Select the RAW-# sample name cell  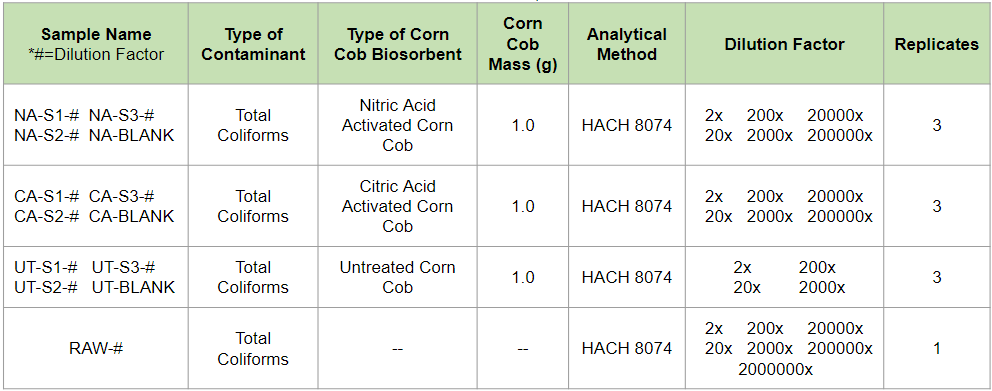pos(96,349)
